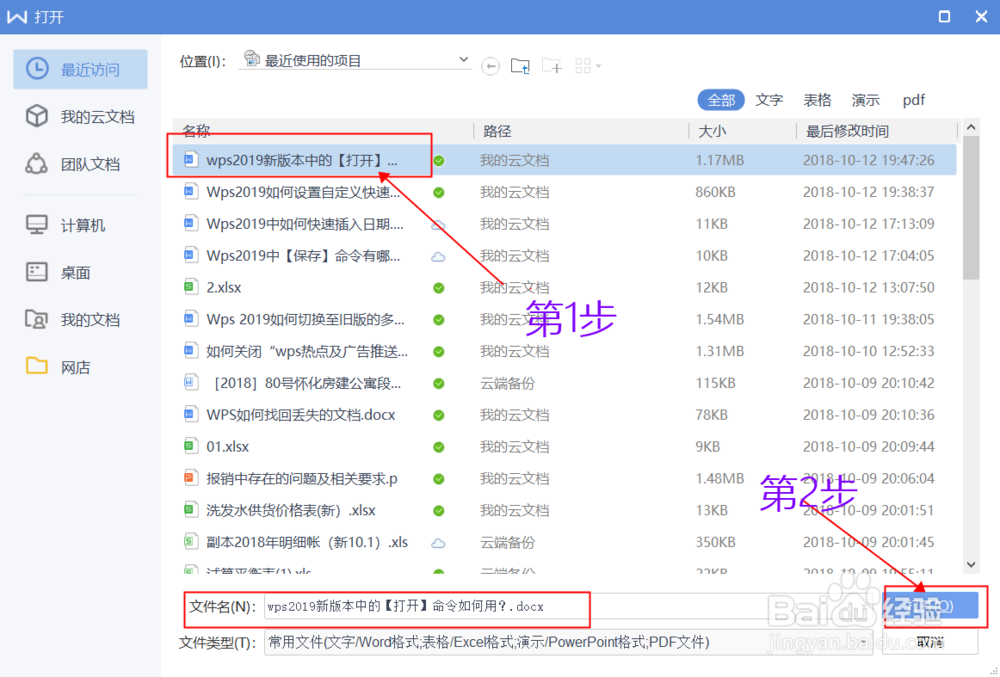Click the file list scrollbar down arrow

(x=971, y=564)
